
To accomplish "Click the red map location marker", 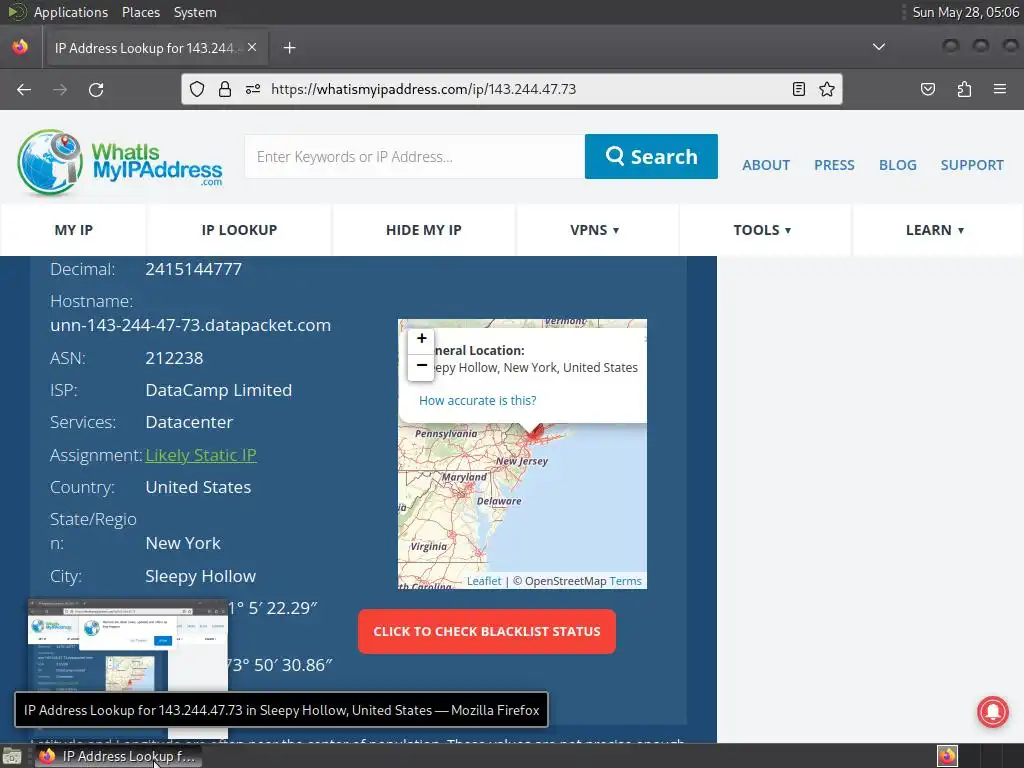I will point(536,431).
